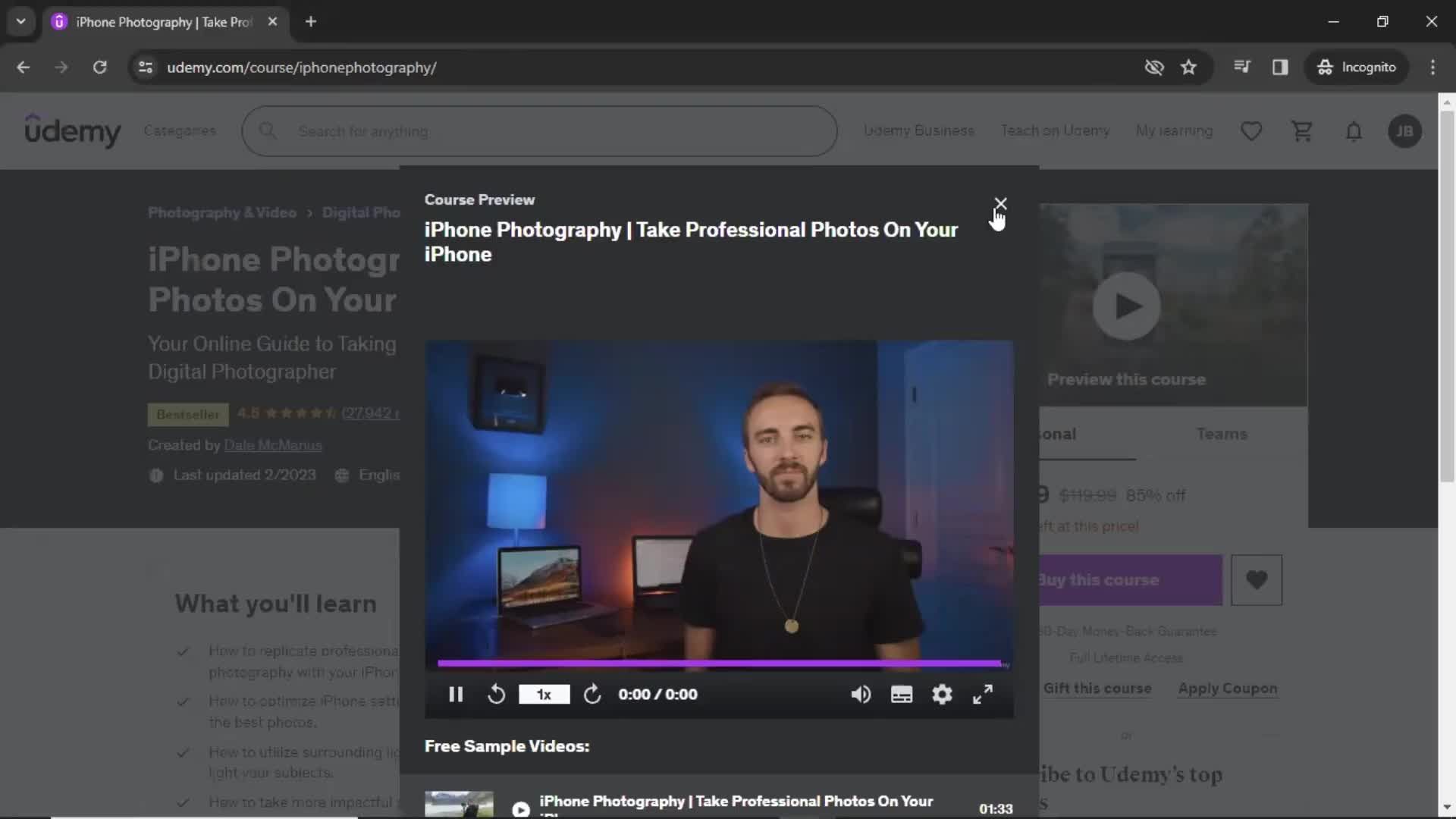This screenshot has width=1456, height=819.
Task: Mute the video volume
Action: [861, 695]
